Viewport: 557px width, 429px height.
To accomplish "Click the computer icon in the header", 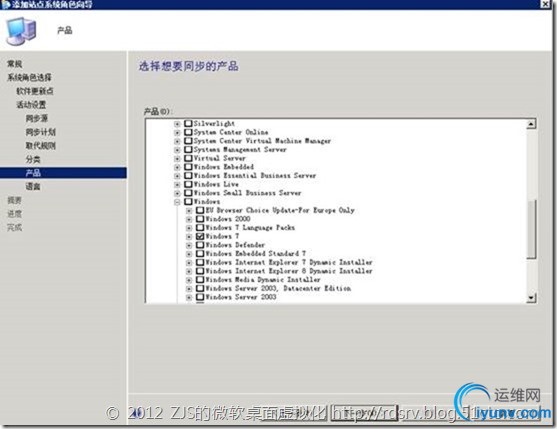I will coord(21,31).
